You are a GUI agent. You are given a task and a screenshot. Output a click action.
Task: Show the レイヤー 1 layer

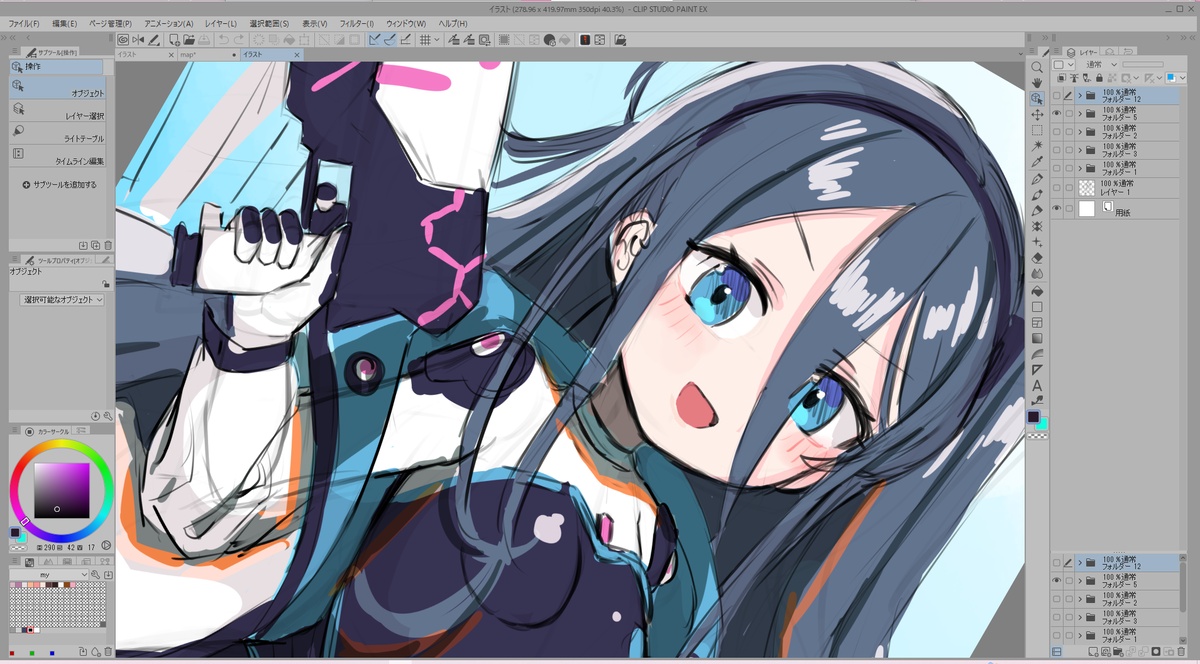point(1056,188)
